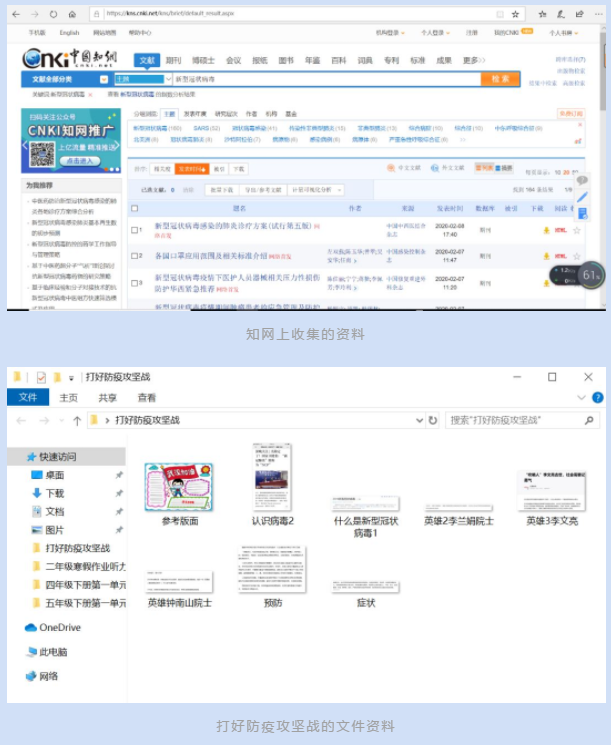Viewport: 611px width, 745px height.
Task: Tick the checkbox for search result 1
Action: 135,230
